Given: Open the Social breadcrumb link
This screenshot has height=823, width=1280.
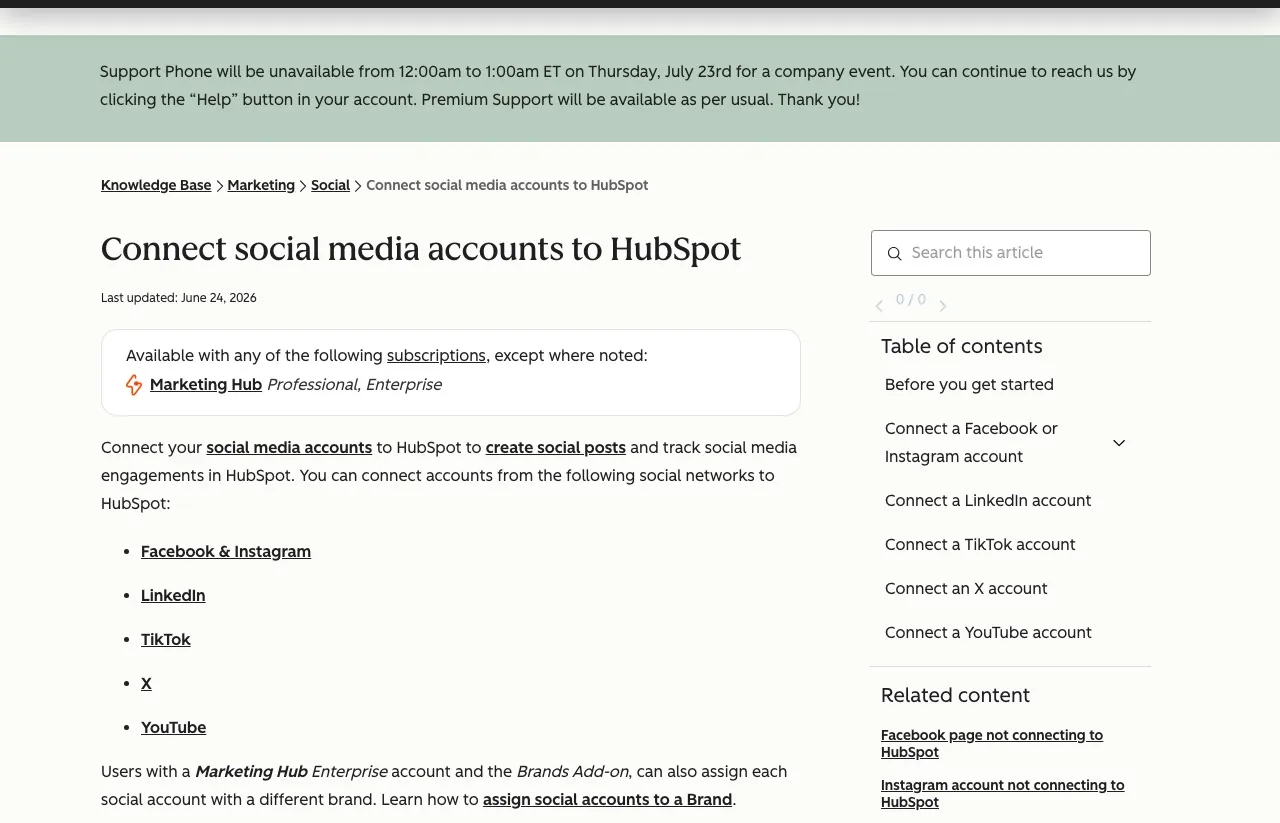Looking at the screenshot, I should pyautogui.click(x=330, y=185).
